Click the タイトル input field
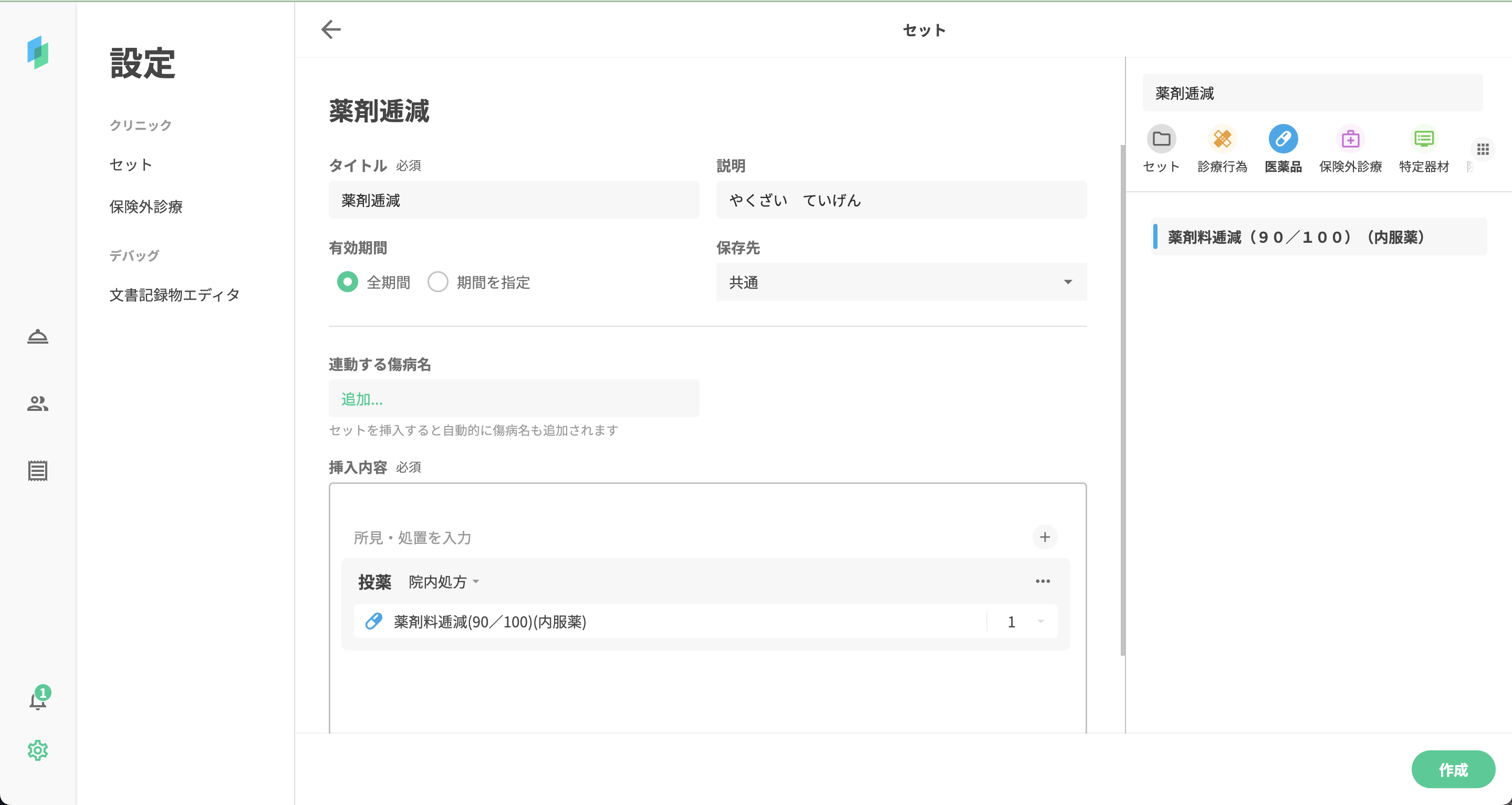Screen dimensions: 1512x805 (x=514, y=200)
